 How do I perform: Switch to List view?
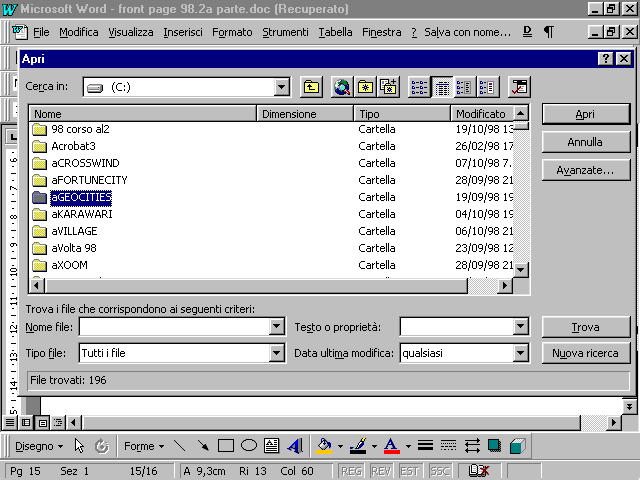(x=419, y=87)
